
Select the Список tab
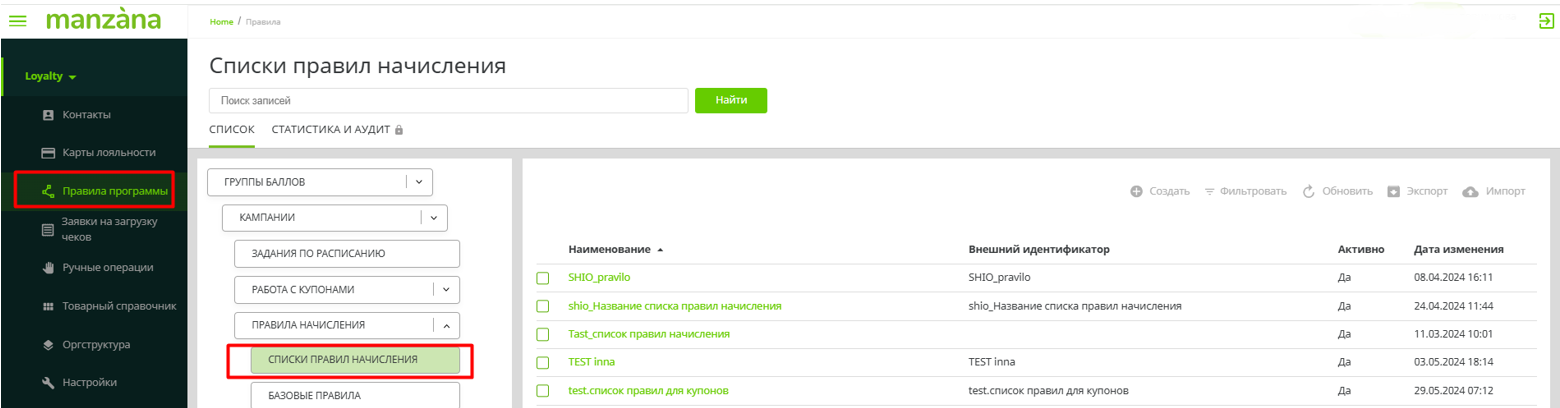pyautogui.click(x=232, y=130)
